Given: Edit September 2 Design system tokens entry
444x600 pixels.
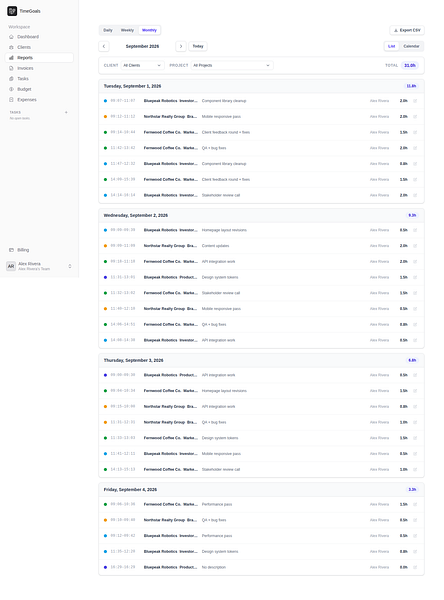Looking at the screenshot, I should coord(415,277).
